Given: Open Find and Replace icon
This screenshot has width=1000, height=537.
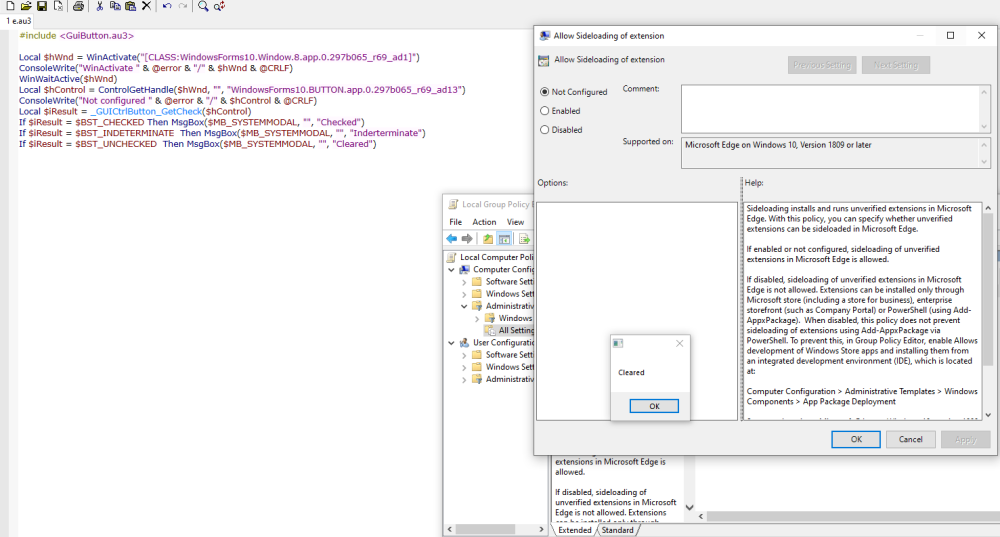Looking at the screenshot, I should click(x=219, y=6).
